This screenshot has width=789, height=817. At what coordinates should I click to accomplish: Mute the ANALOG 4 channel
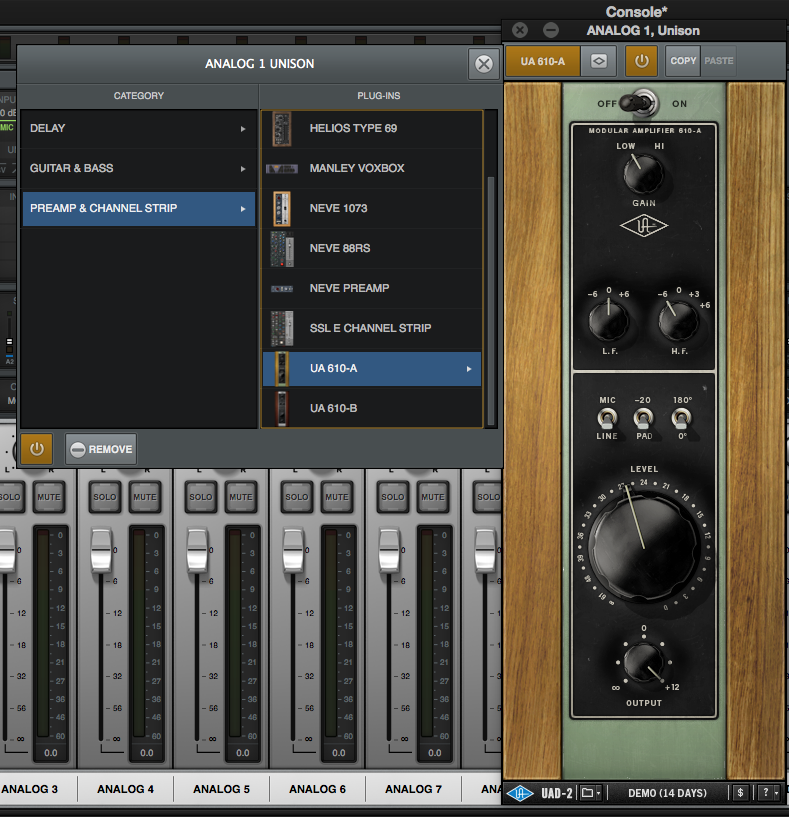(145, 497)
